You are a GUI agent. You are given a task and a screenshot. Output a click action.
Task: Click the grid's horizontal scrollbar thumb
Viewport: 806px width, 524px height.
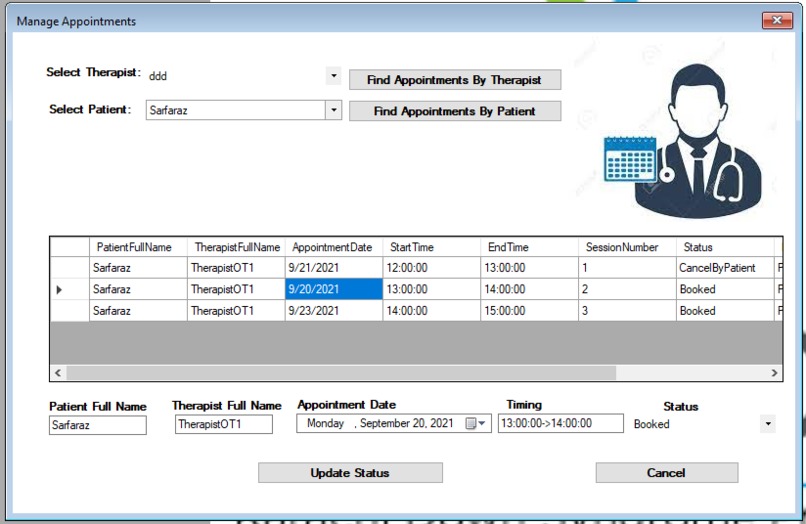point(341,373)
